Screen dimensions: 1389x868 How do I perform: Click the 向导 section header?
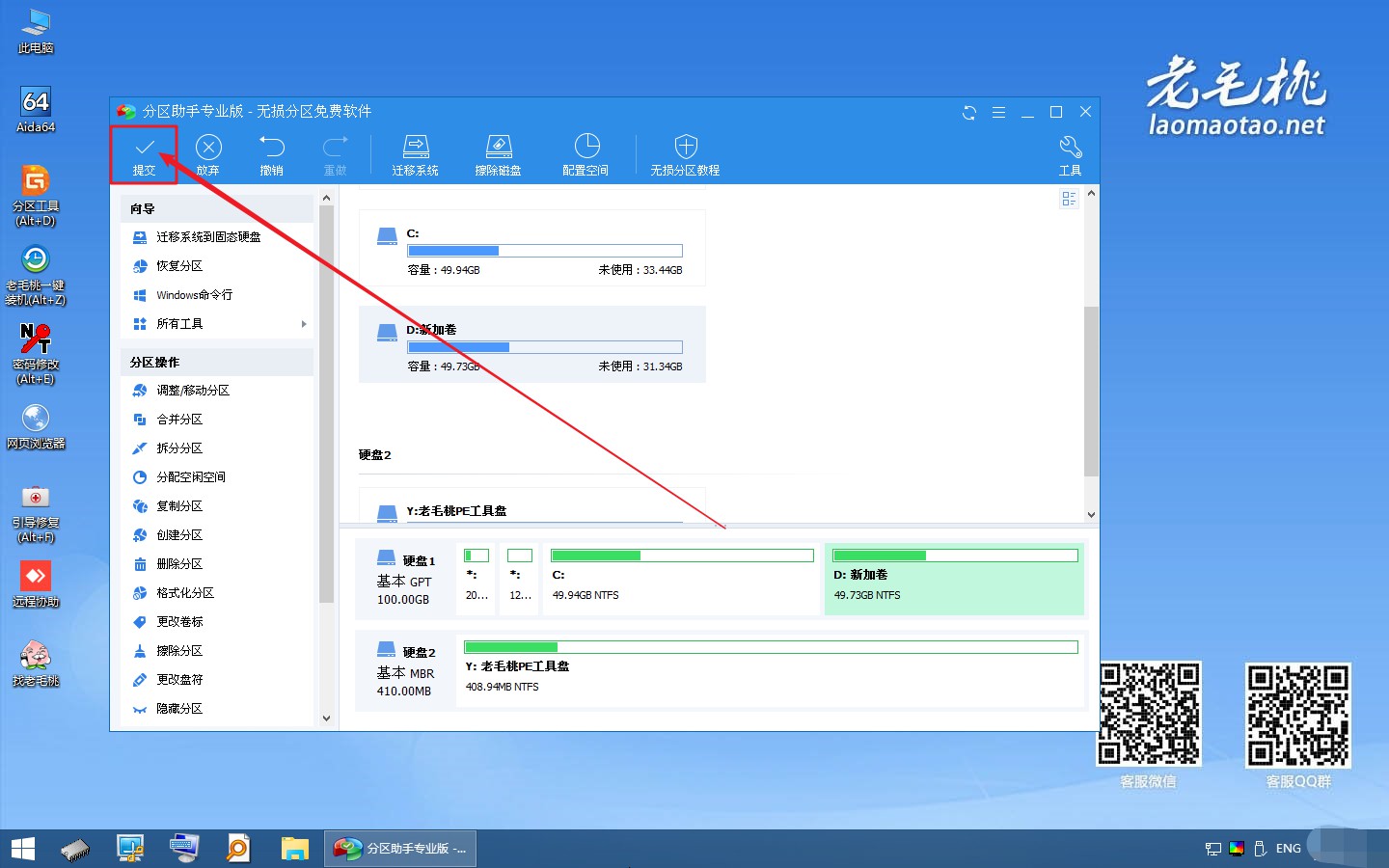(217, 208)
